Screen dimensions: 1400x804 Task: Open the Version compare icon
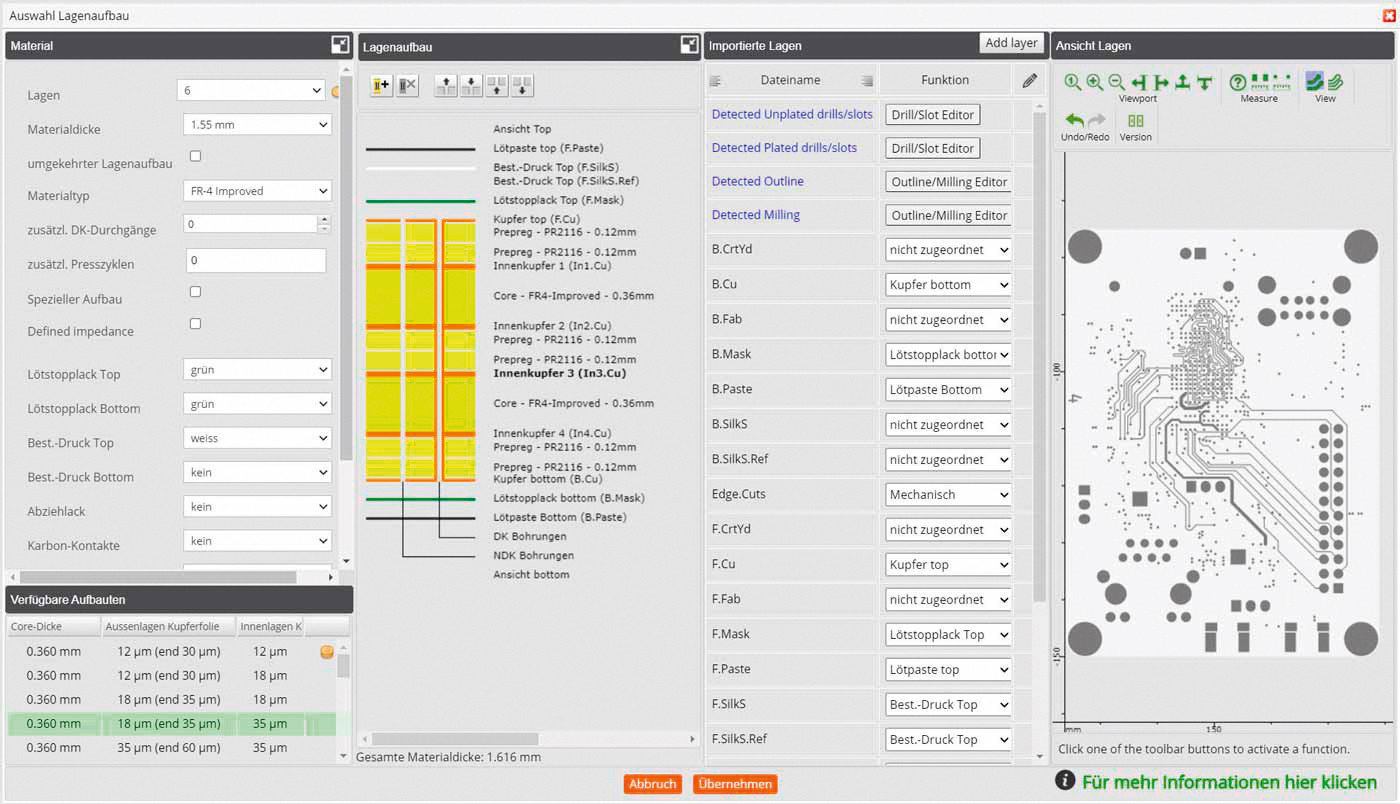[x=1136, y=121]
